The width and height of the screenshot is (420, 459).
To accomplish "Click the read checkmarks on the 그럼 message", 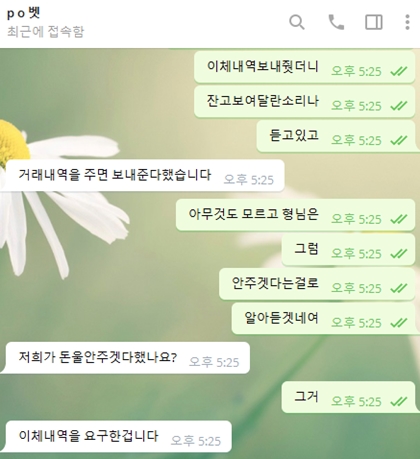I will 399,254.
